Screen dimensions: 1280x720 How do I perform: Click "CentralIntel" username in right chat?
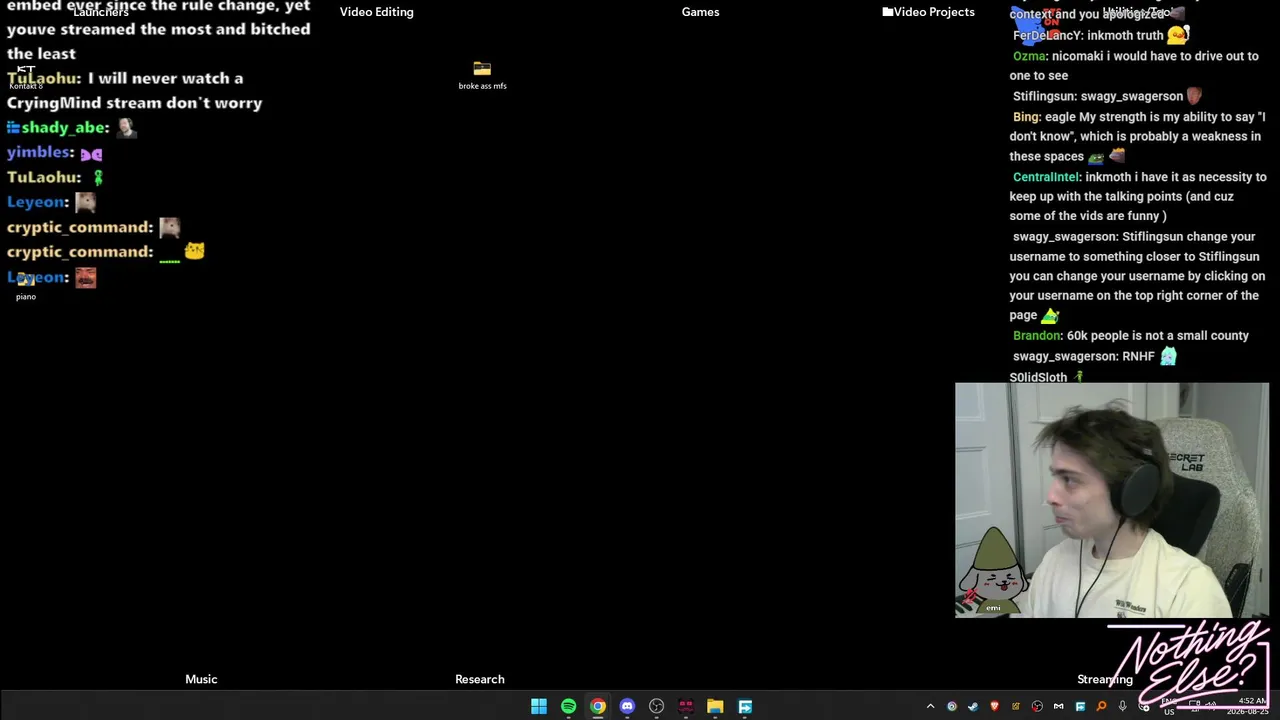(x=1046, y=177)
